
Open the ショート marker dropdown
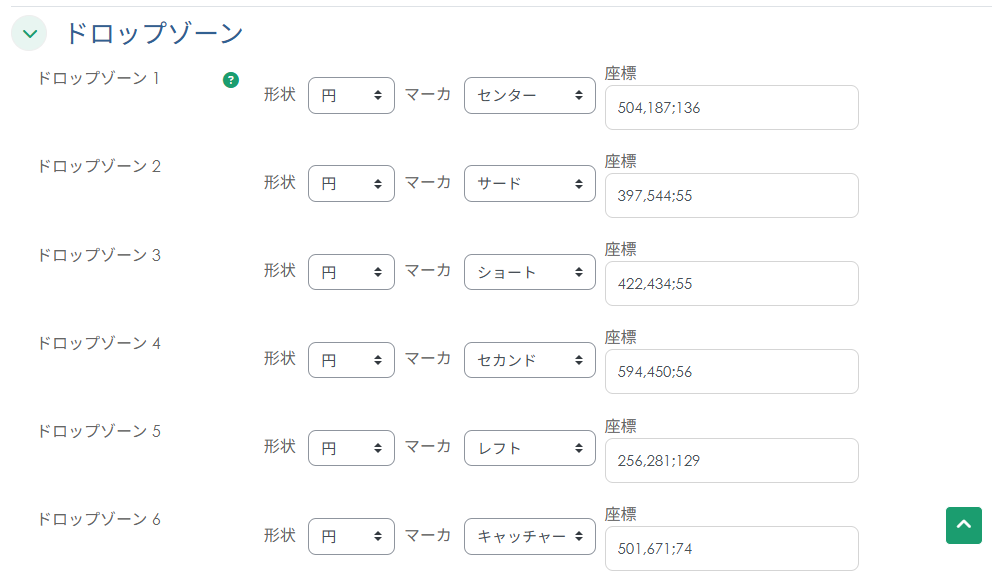[529, 272]
